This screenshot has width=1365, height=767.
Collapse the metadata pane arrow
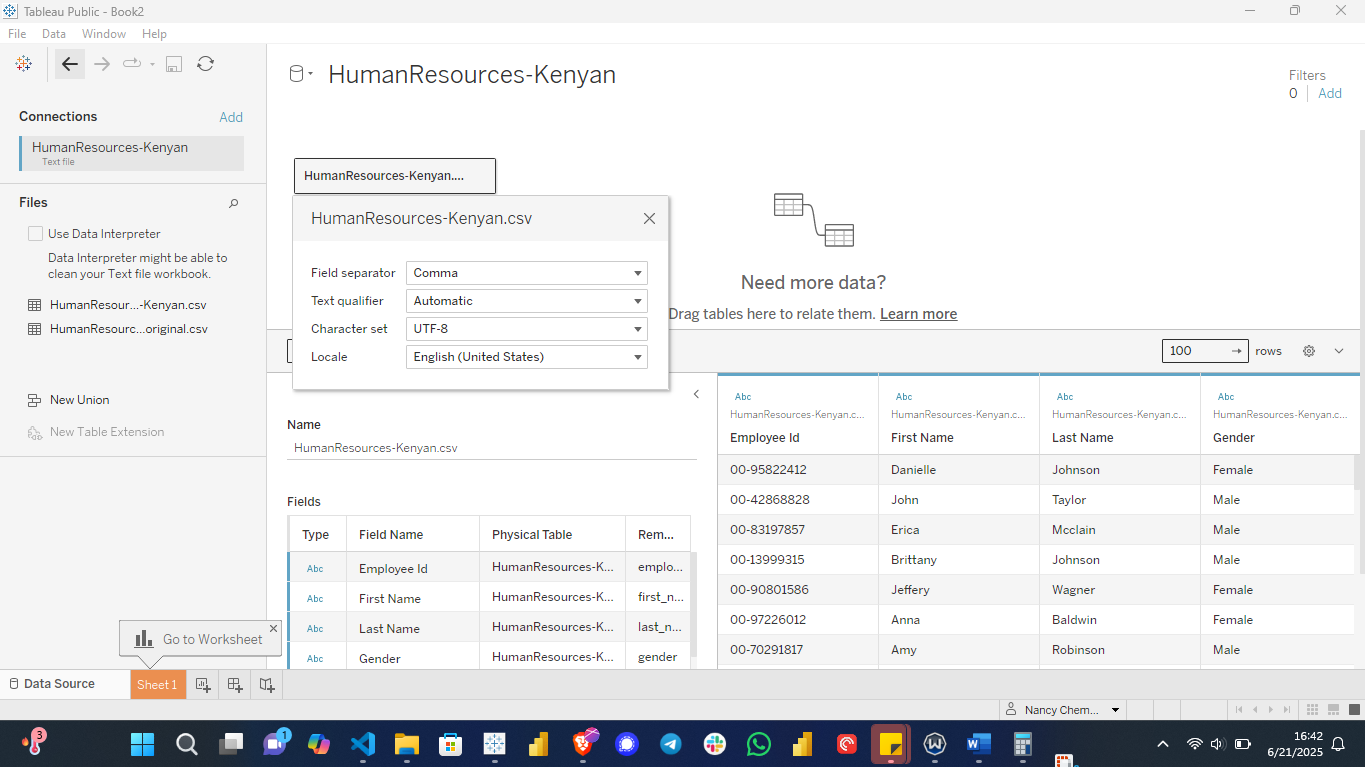point(696,394)
